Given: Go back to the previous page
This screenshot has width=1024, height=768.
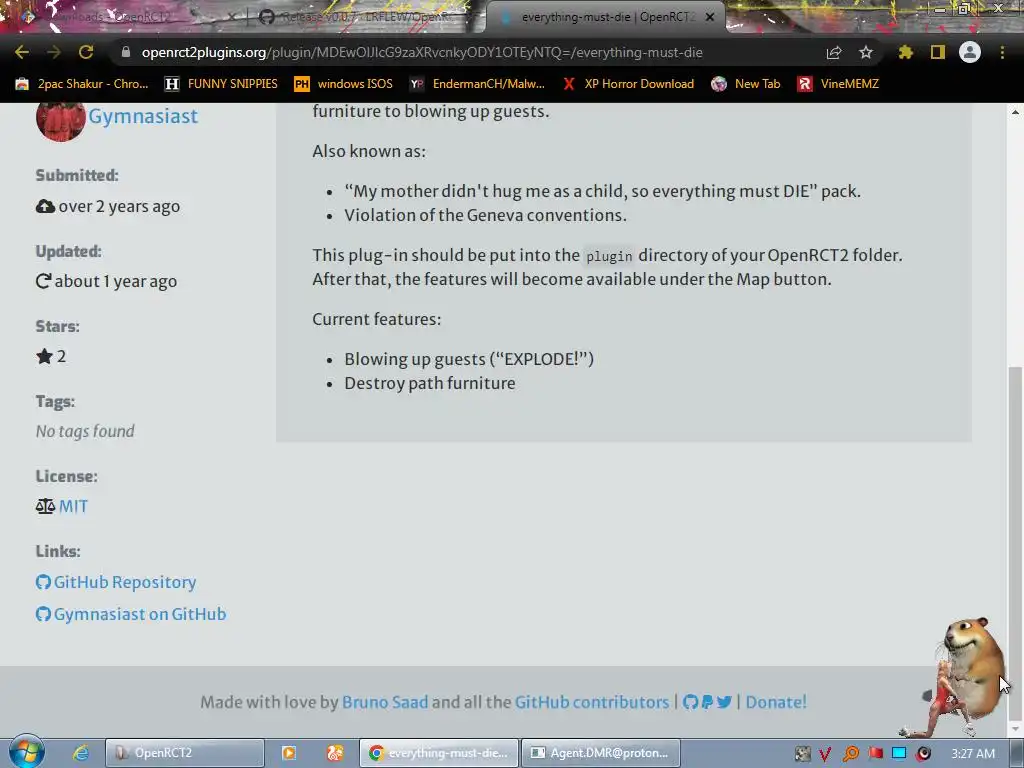Looking at the screenshot, I should point(22,52).
